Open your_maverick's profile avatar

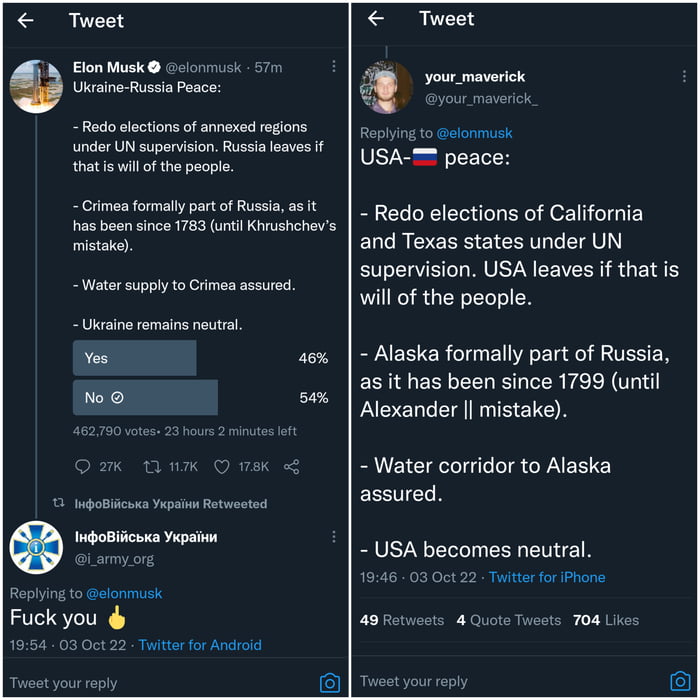point(386,87)
